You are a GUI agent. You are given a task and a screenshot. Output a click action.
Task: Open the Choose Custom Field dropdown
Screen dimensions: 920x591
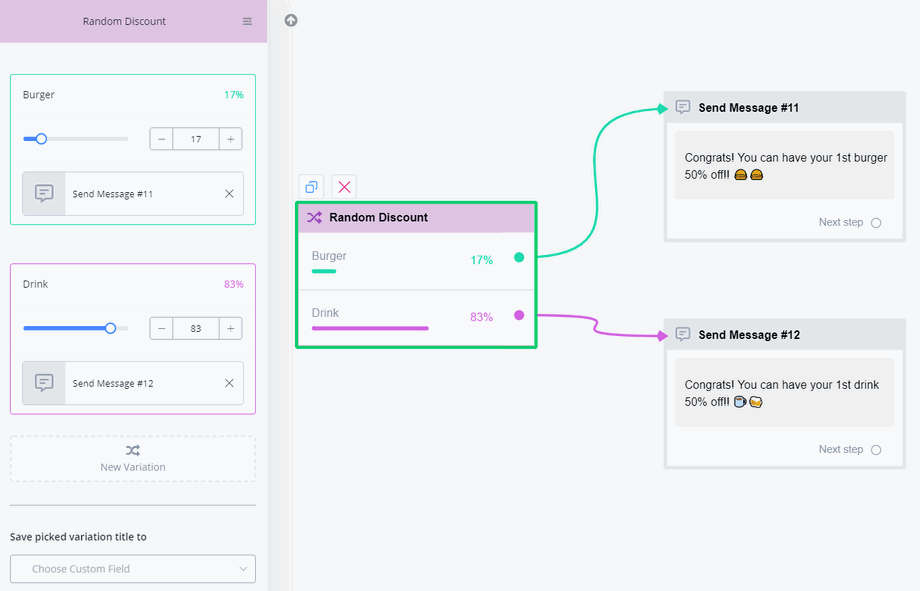click(133, 569)
